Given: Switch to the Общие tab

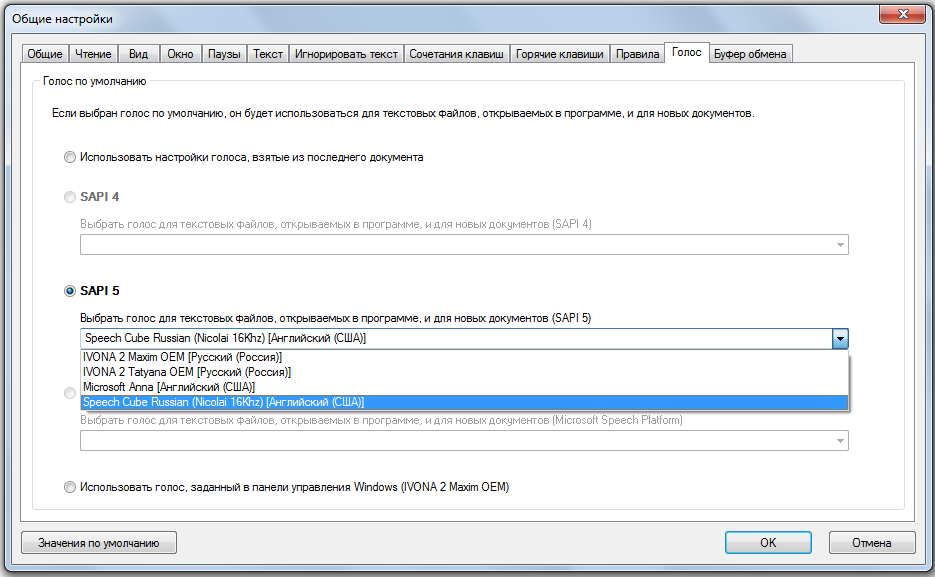Looking at the screenshot, I should point(44,54).
